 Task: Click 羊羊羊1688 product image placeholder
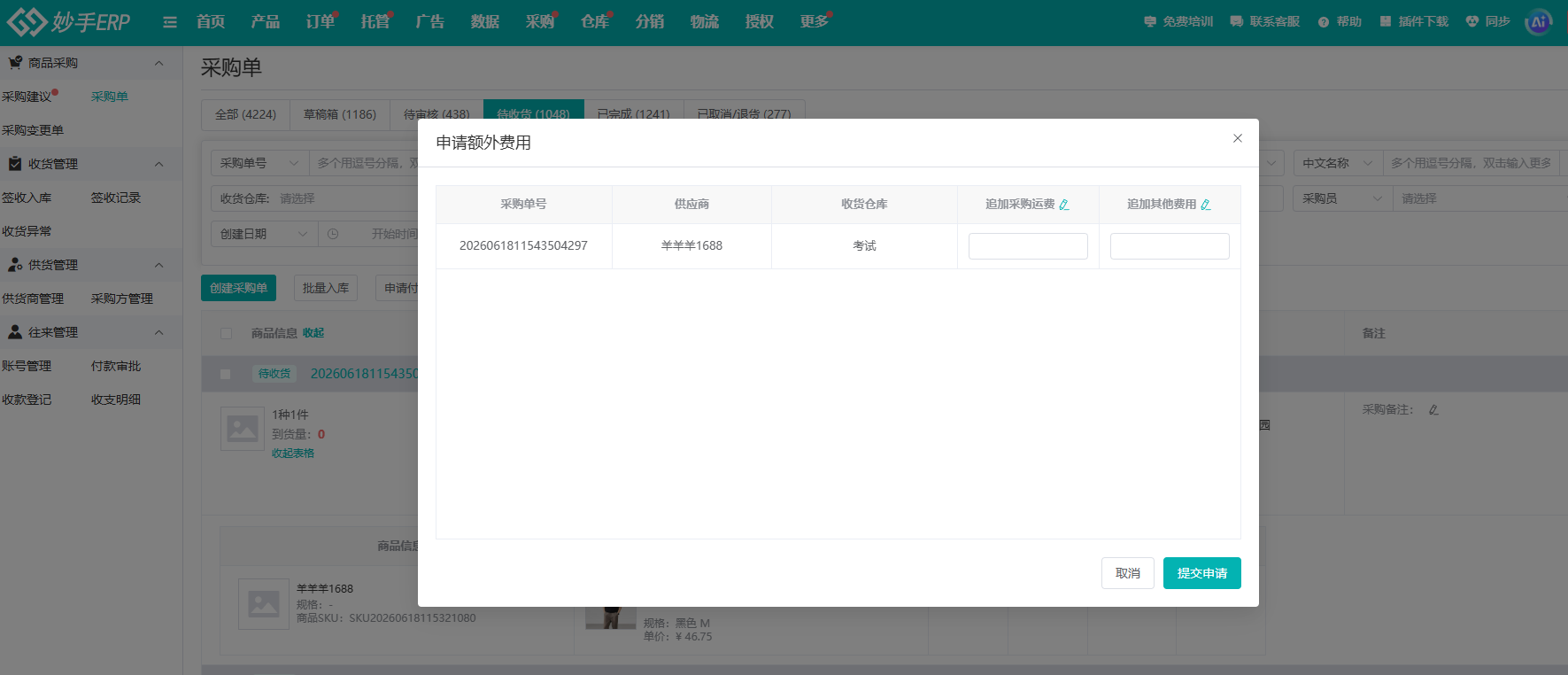click(x=264, y=604)
